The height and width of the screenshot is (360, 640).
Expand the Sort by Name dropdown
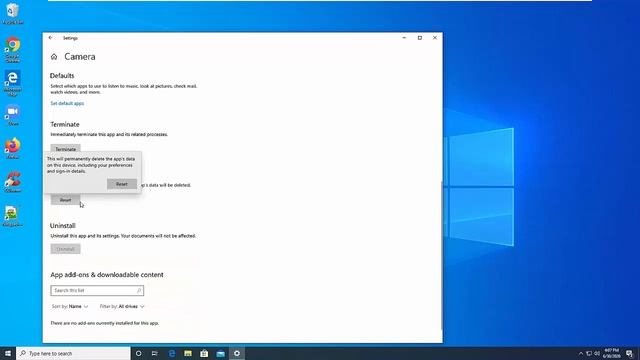pos(70,307)
